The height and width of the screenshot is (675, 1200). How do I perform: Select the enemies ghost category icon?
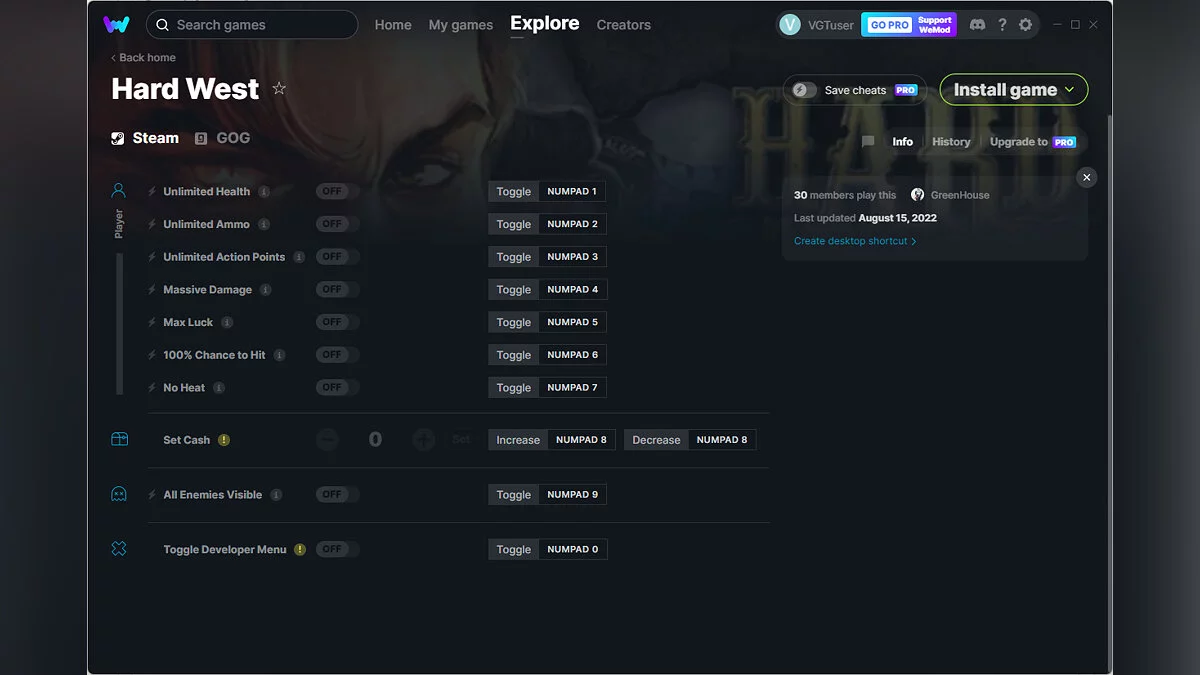pos(119,494)
